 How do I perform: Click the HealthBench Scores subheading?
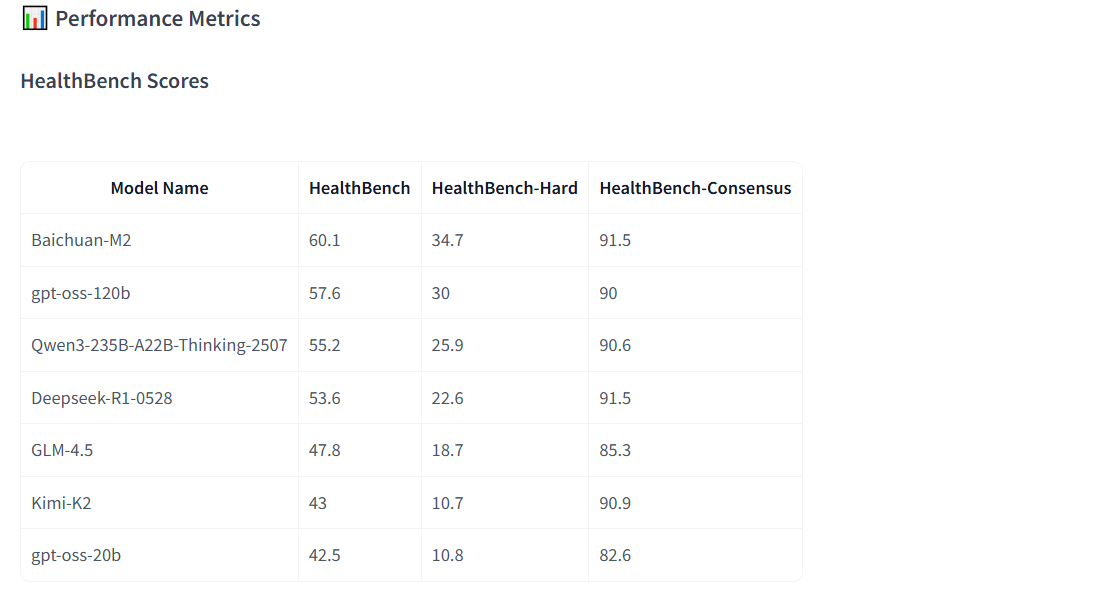(114, 81)
